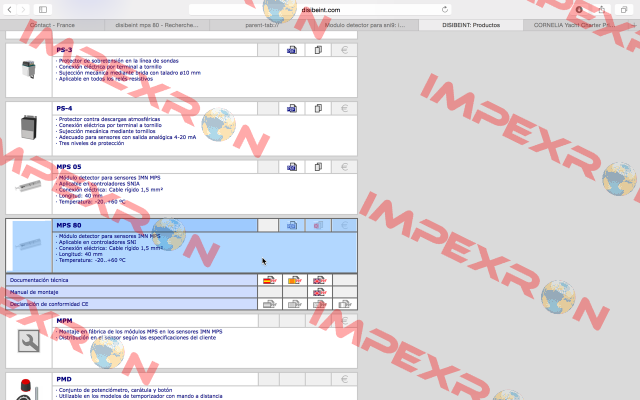This screenshot has height=400, width=640.
Task: Collapse the documents icon for MPS 80
Action: [x=318, y=225]
